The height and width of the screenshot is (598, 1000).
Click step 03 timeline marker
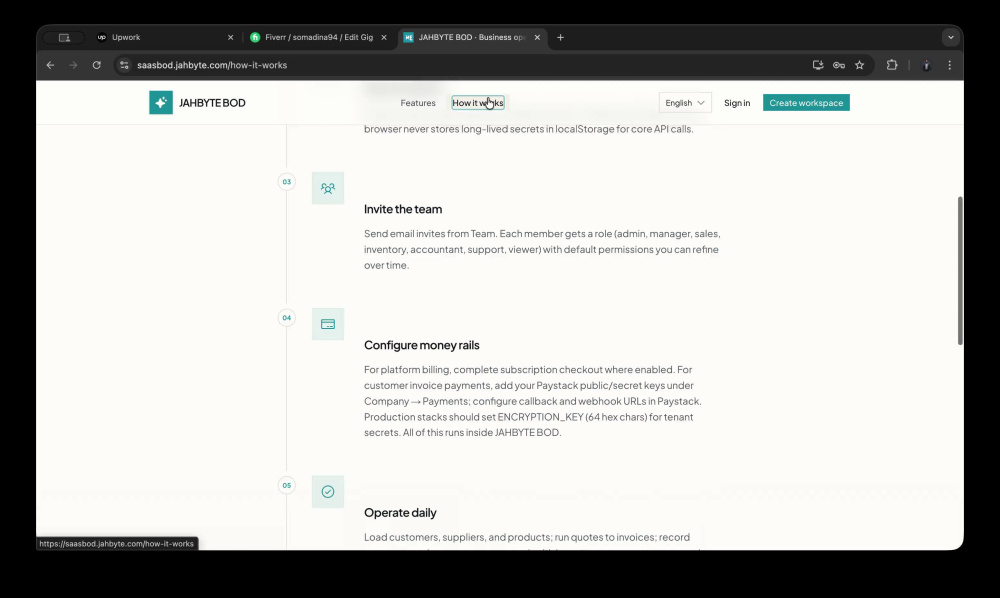coord(287,182)
